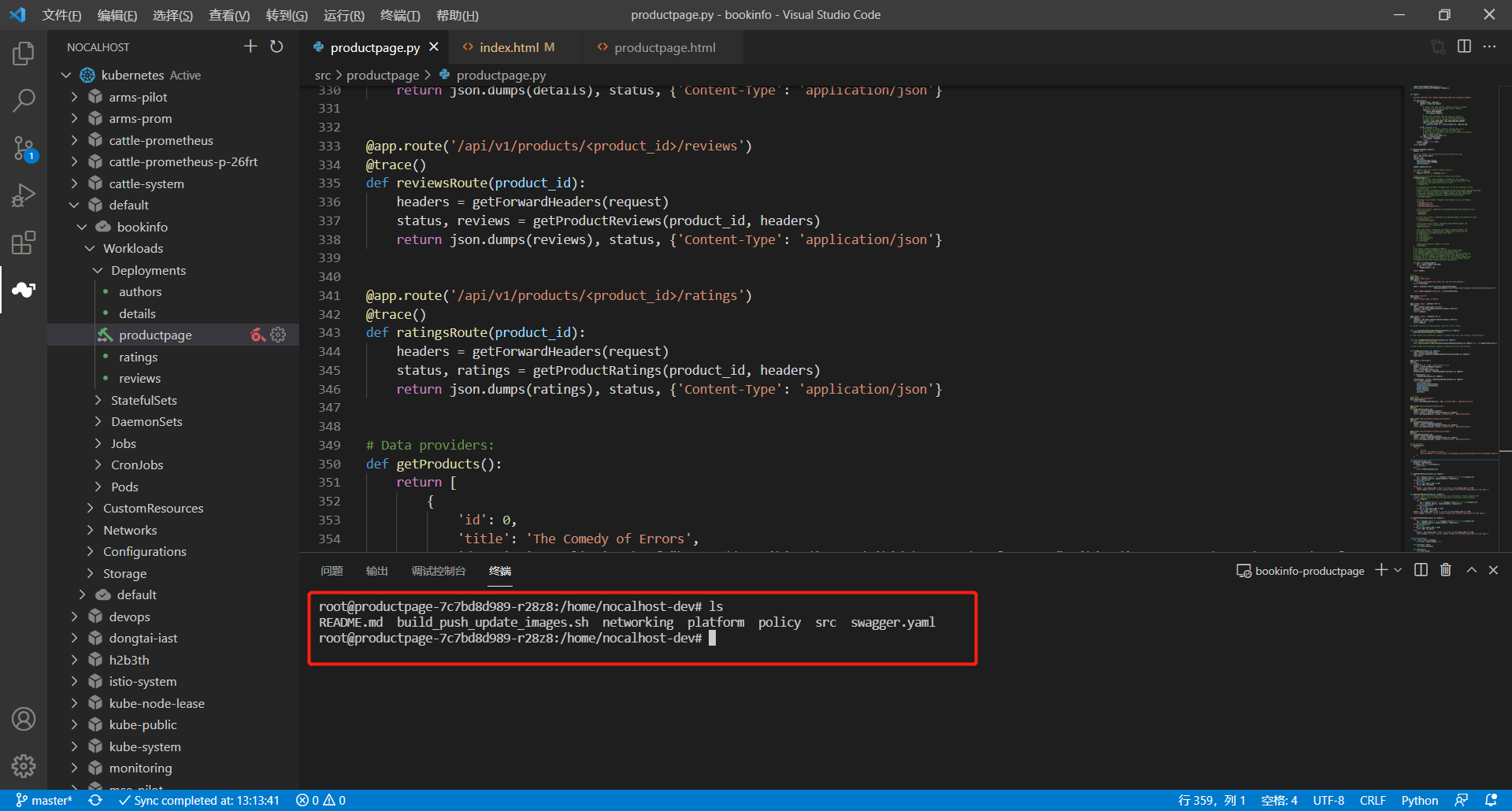Synchronize changes in status bar
Image resolution: width=1512 pixels, height=811 pixels.
tap(95, 800)
